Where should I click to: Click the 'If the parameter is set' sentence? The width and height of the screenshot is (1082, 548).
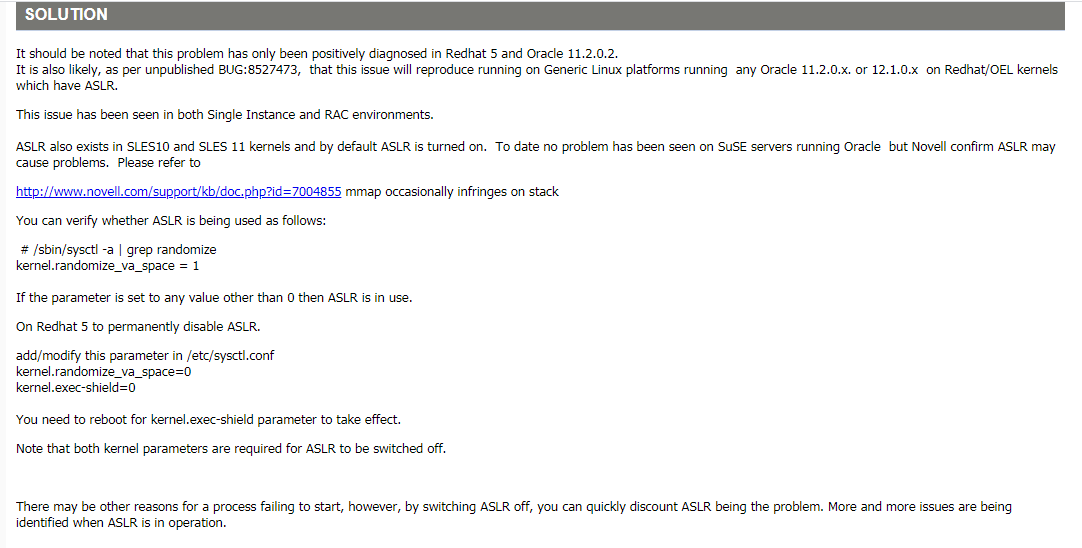pyautogui.click(x=214, y=297)
